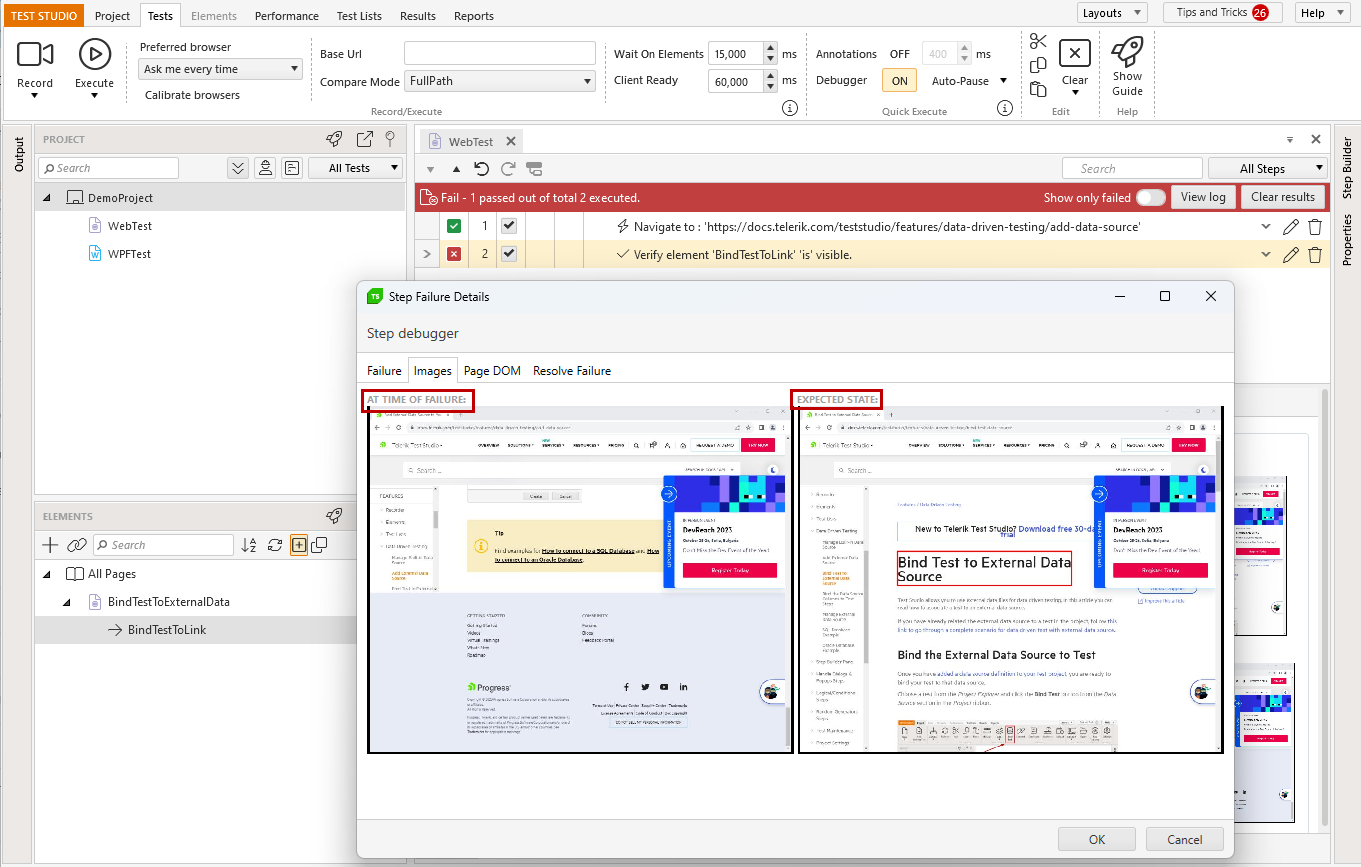Open the Preferred browser dropdown
1361x867 pixels.
point(220,69)
